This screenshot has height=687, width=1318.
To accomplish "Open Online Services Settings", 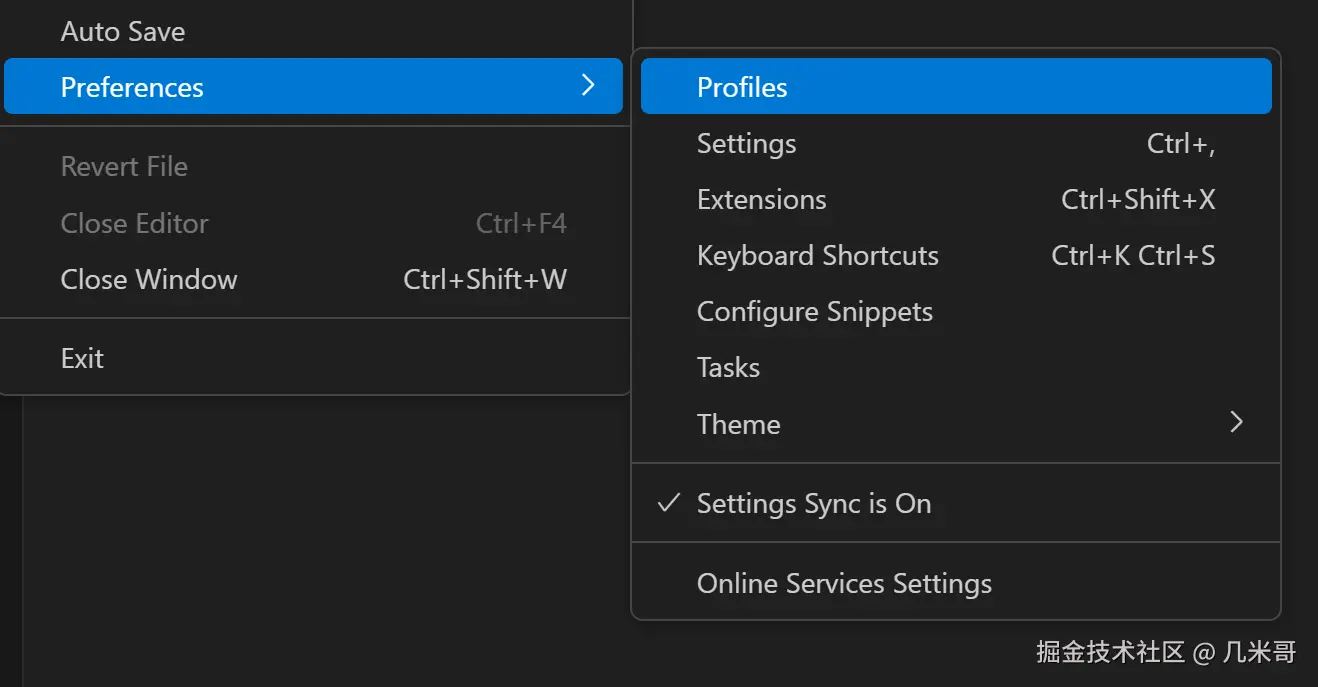I will tap(844, 584).
